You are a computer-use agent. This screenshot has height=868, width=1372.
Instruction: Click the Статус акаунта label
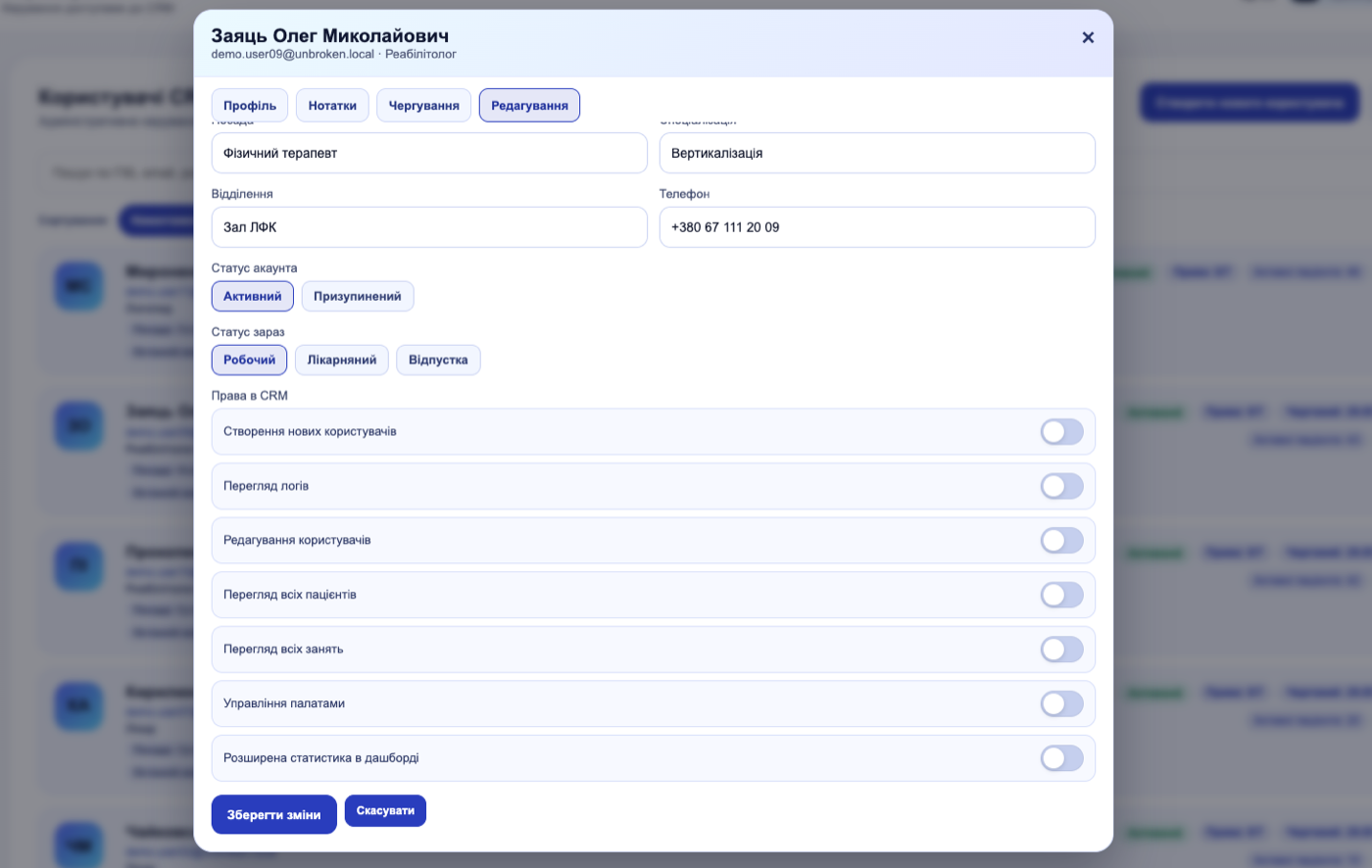click(x=255, y=268)
